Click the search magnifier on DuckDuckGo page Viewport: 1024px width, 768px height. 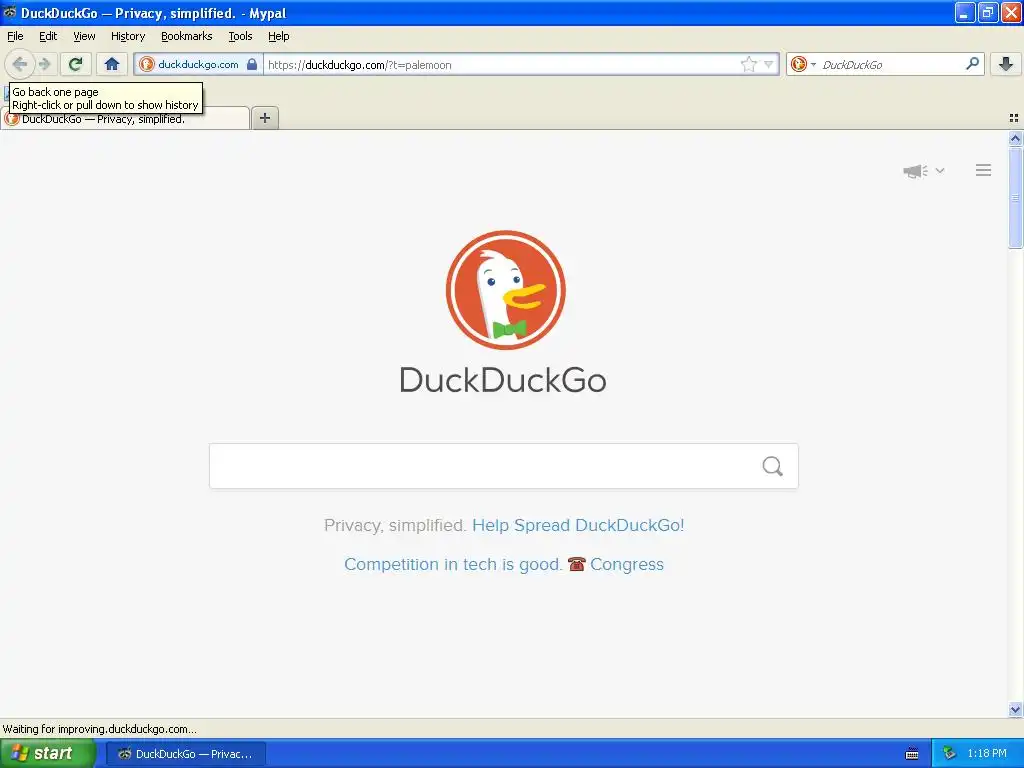tap(773, 466)
